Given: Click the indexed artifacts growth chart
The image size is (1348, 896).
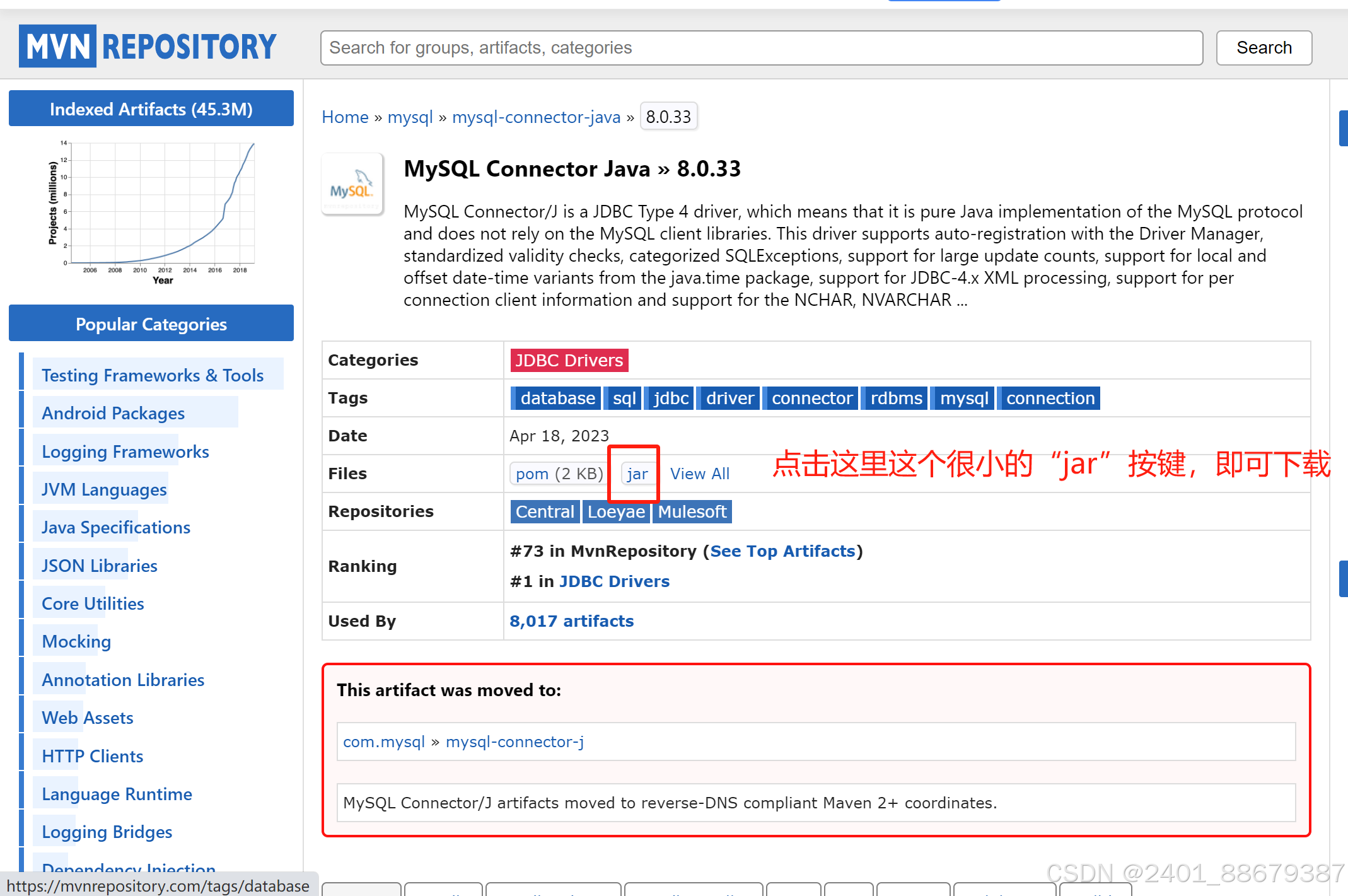Looking at the screenshot, I should coord(151,211).
